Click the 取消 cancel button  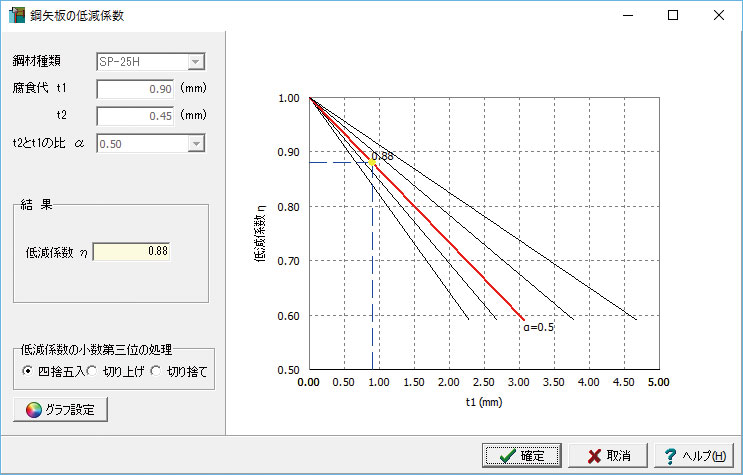tap(608, 456)
